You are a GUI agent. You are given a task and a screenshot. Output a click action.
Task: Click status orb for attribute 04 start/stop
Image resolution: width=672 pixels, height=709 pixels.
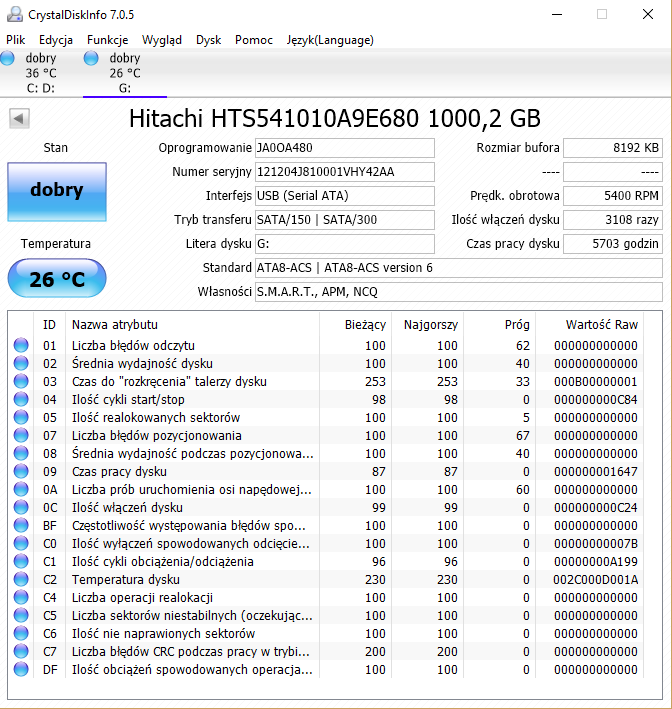[21, 400]
